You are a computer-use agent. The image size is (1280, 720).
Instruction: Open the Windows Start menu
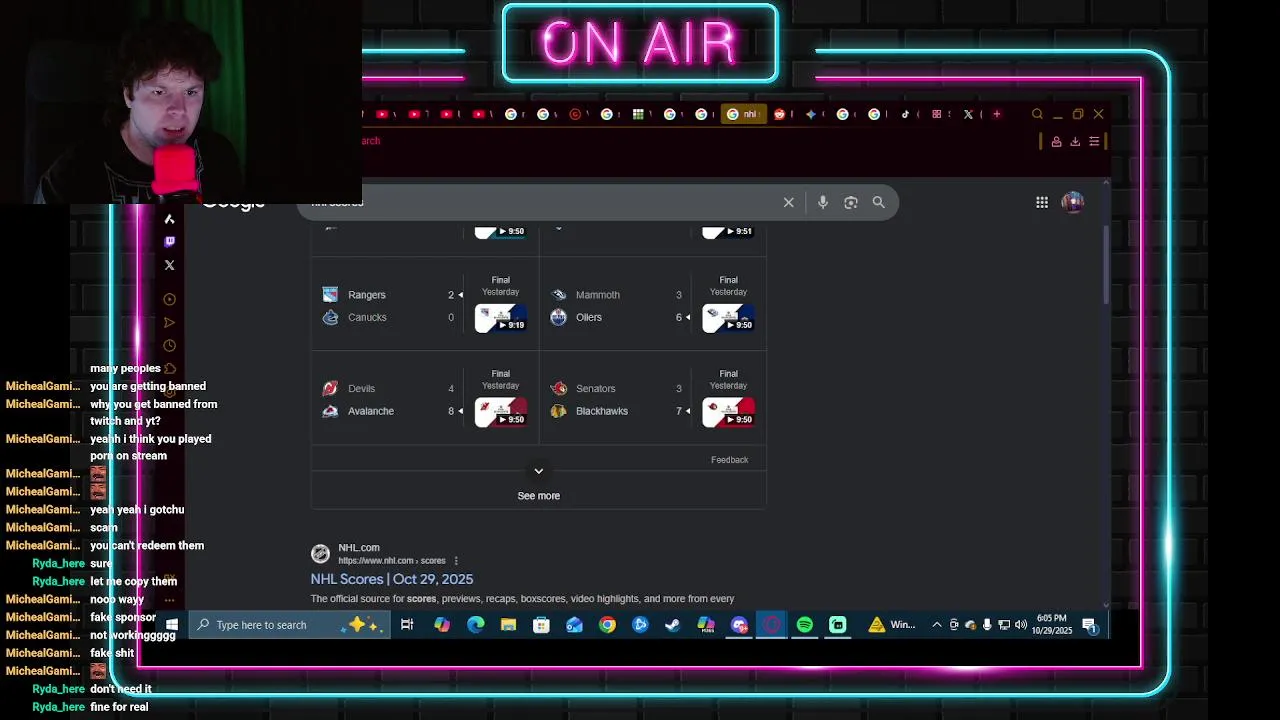tap(172, 625)
